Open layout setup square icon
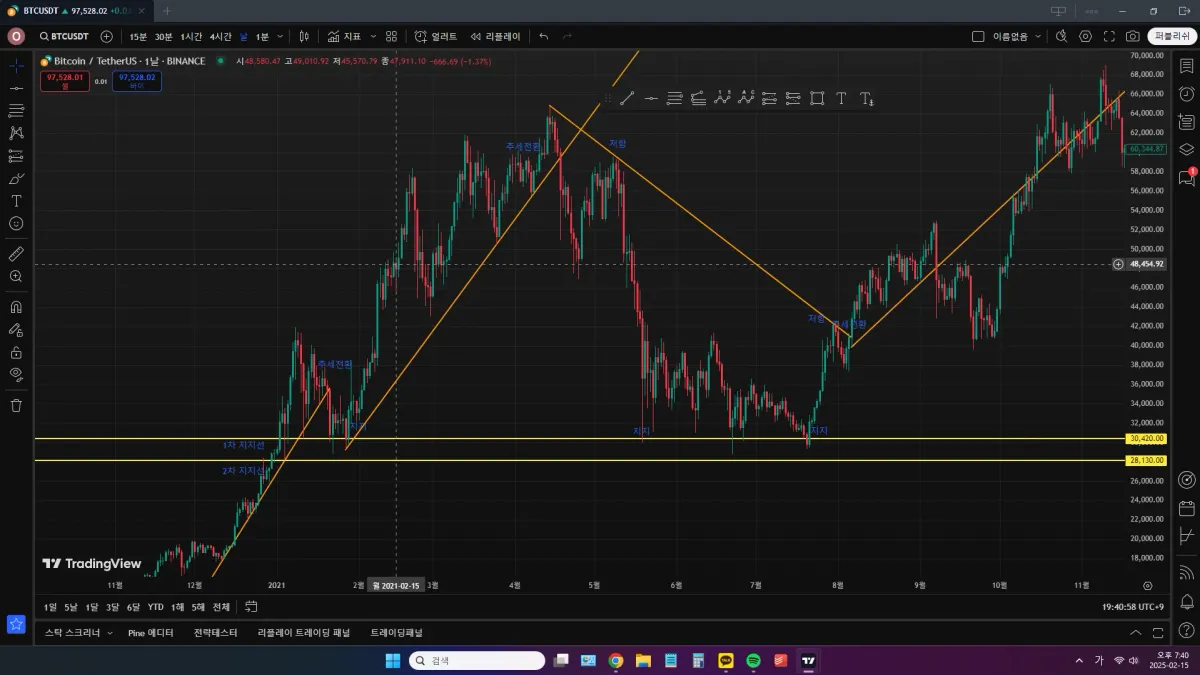 [x=978, y=36]
